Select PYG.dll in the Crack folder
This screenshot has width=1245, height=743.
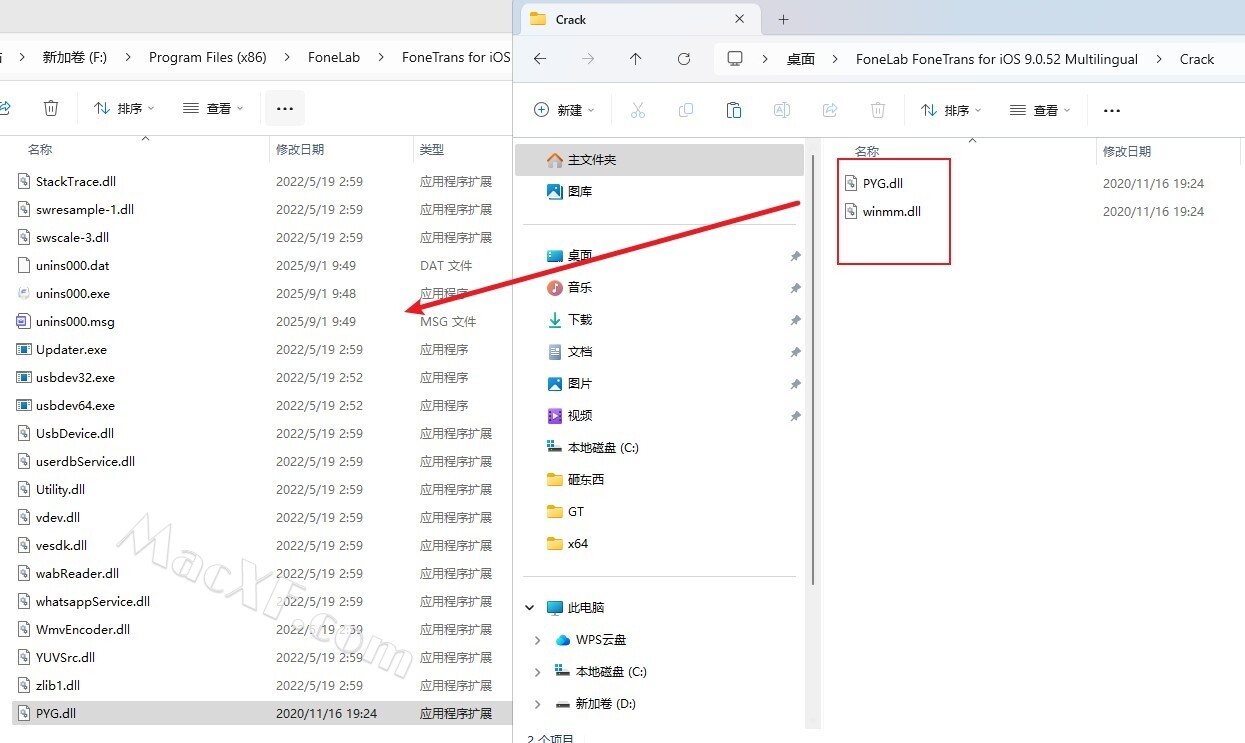click(883, 183)
